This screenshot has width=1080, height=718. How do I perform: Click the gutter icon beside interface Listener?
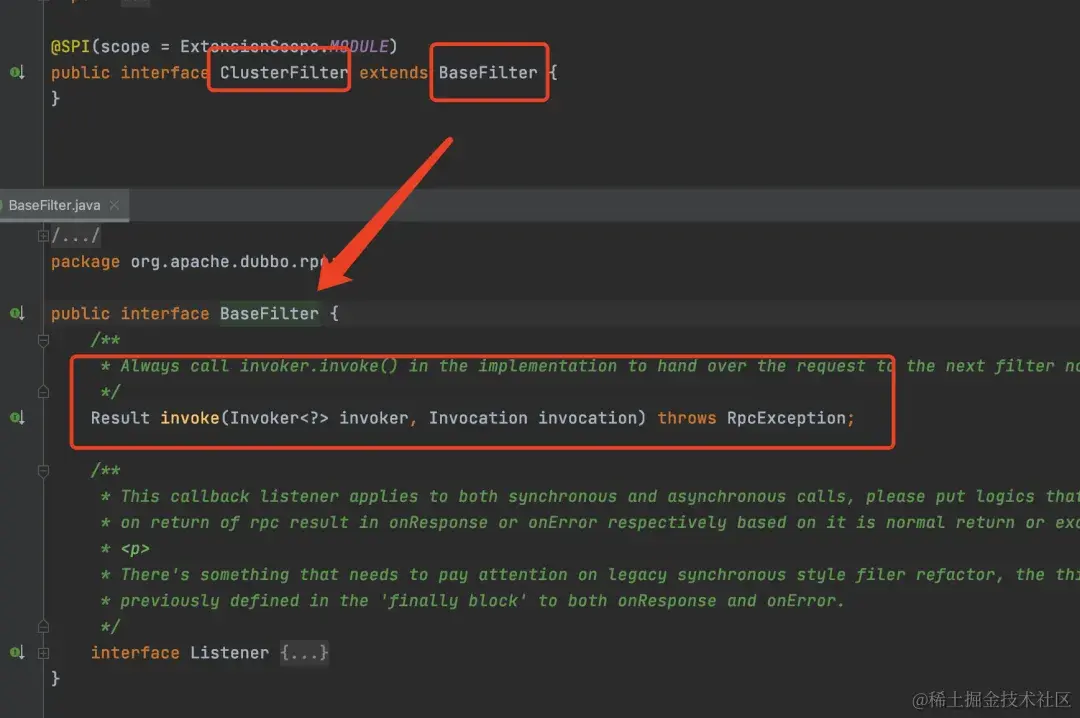(17, 653)
